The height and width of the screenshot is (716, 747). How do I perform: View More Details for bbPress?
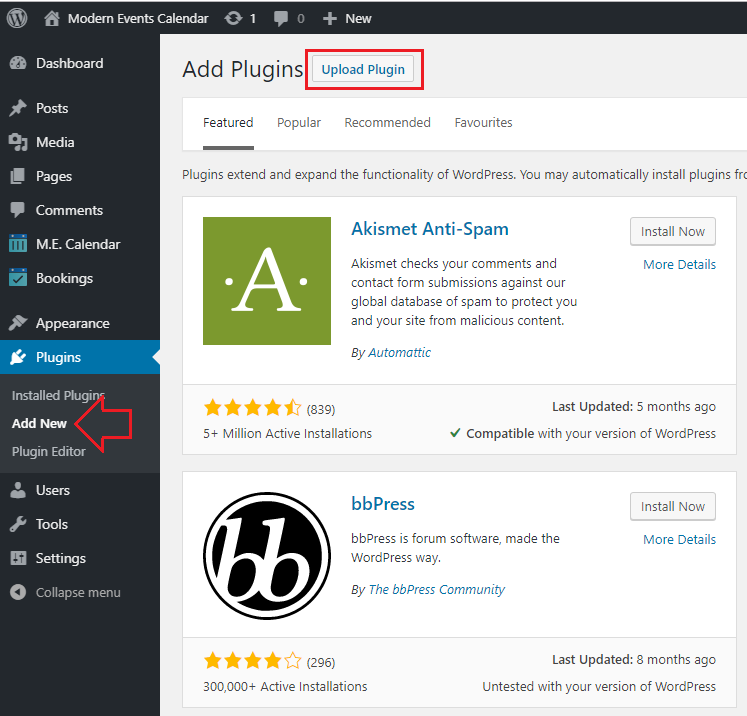pyautogui.click(x=679, y=539)
